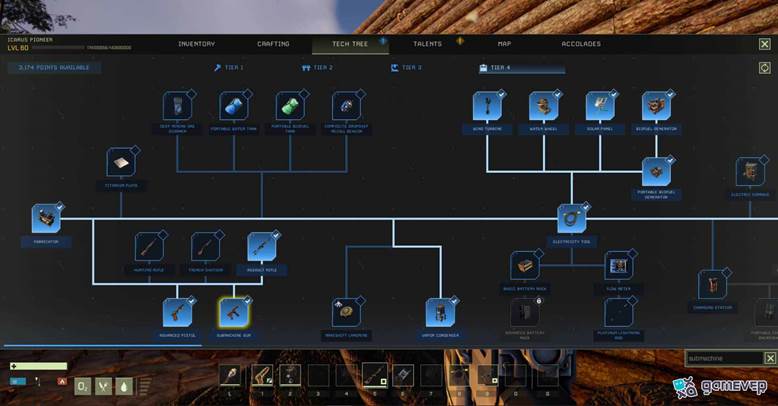Focus the search field containing submachine
The image size is (778, 406).
click(724, 358)
